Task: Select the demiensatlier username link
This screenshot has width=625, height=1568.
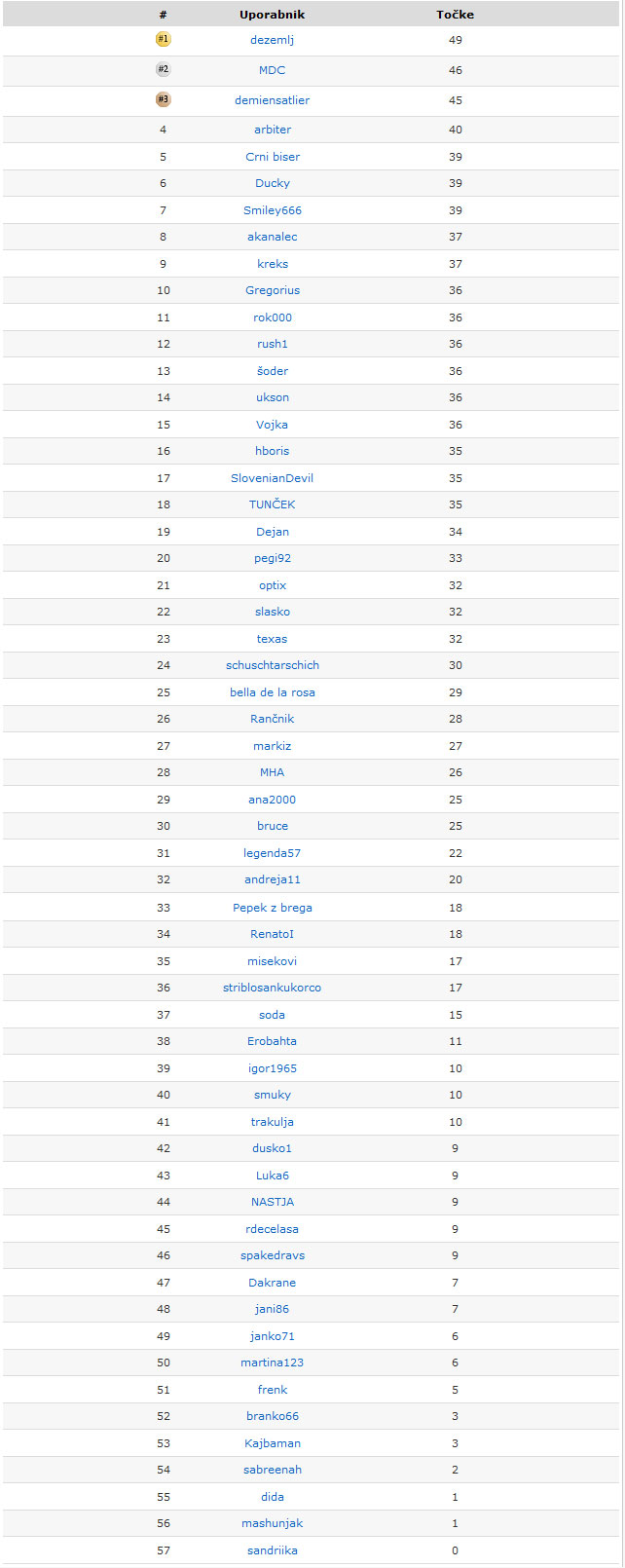Action: 273,100
